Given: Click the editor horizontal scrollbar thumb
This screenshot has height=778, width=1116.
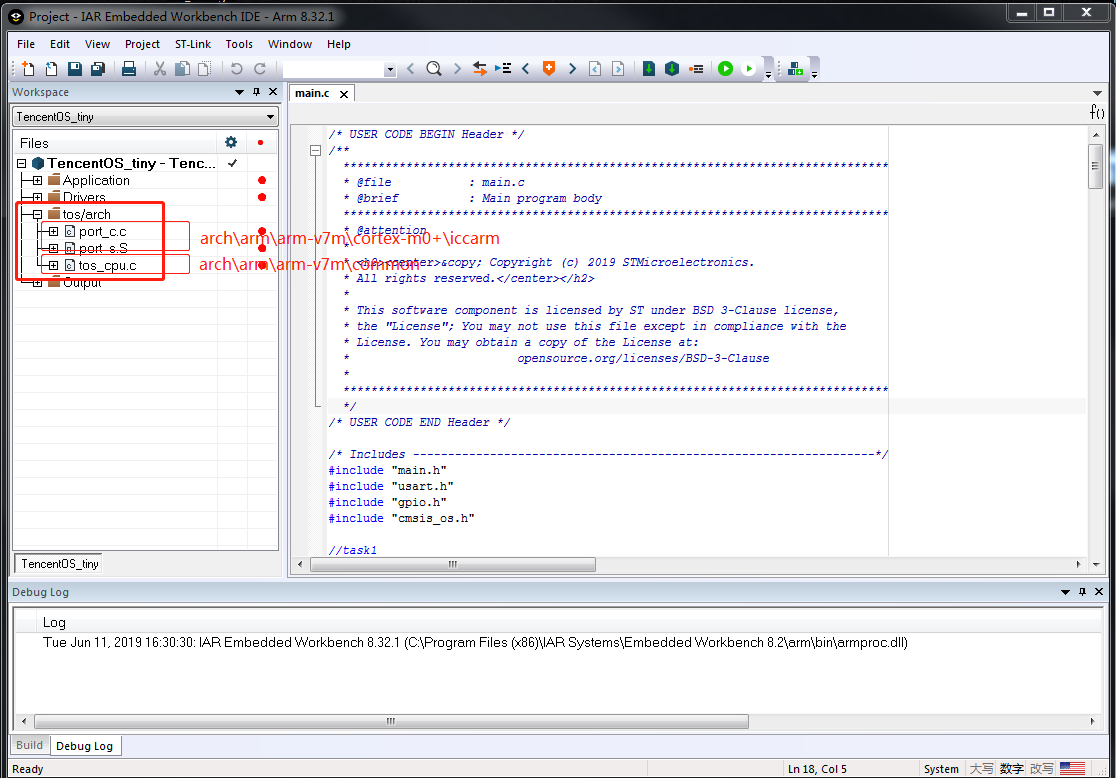Looking at the screenshot, I should click(452, 564).
